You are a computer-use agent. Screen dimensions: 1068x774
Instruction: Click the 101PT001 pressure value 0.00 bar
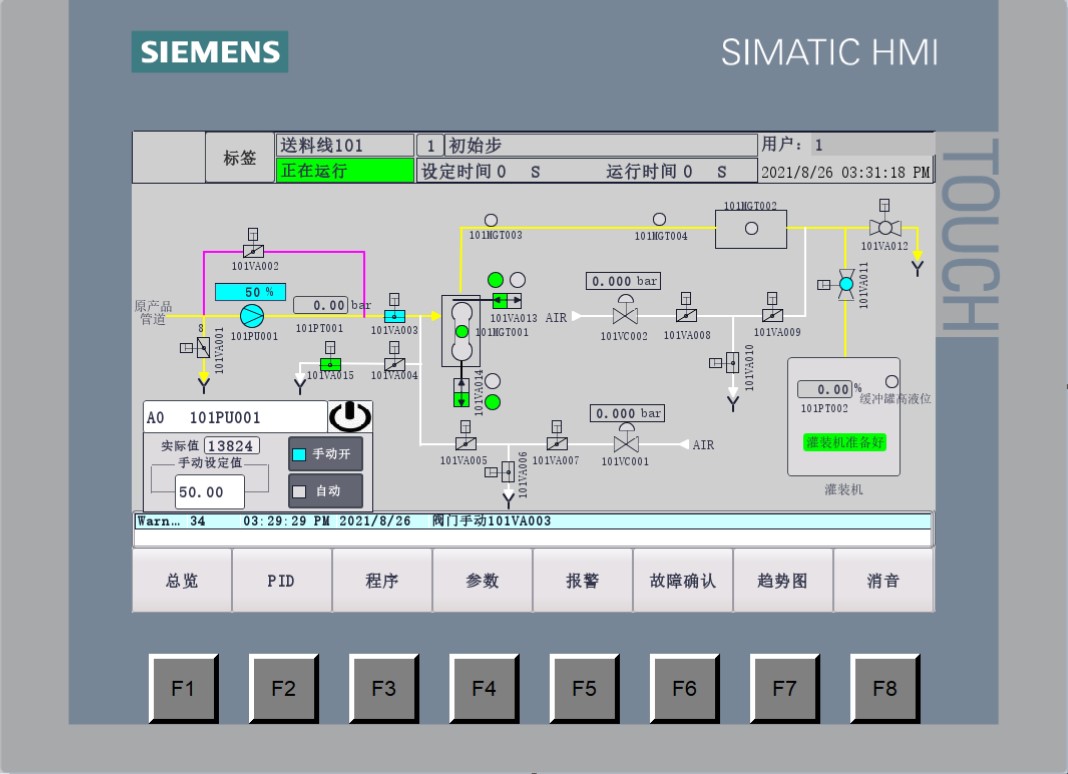[321, 305]
